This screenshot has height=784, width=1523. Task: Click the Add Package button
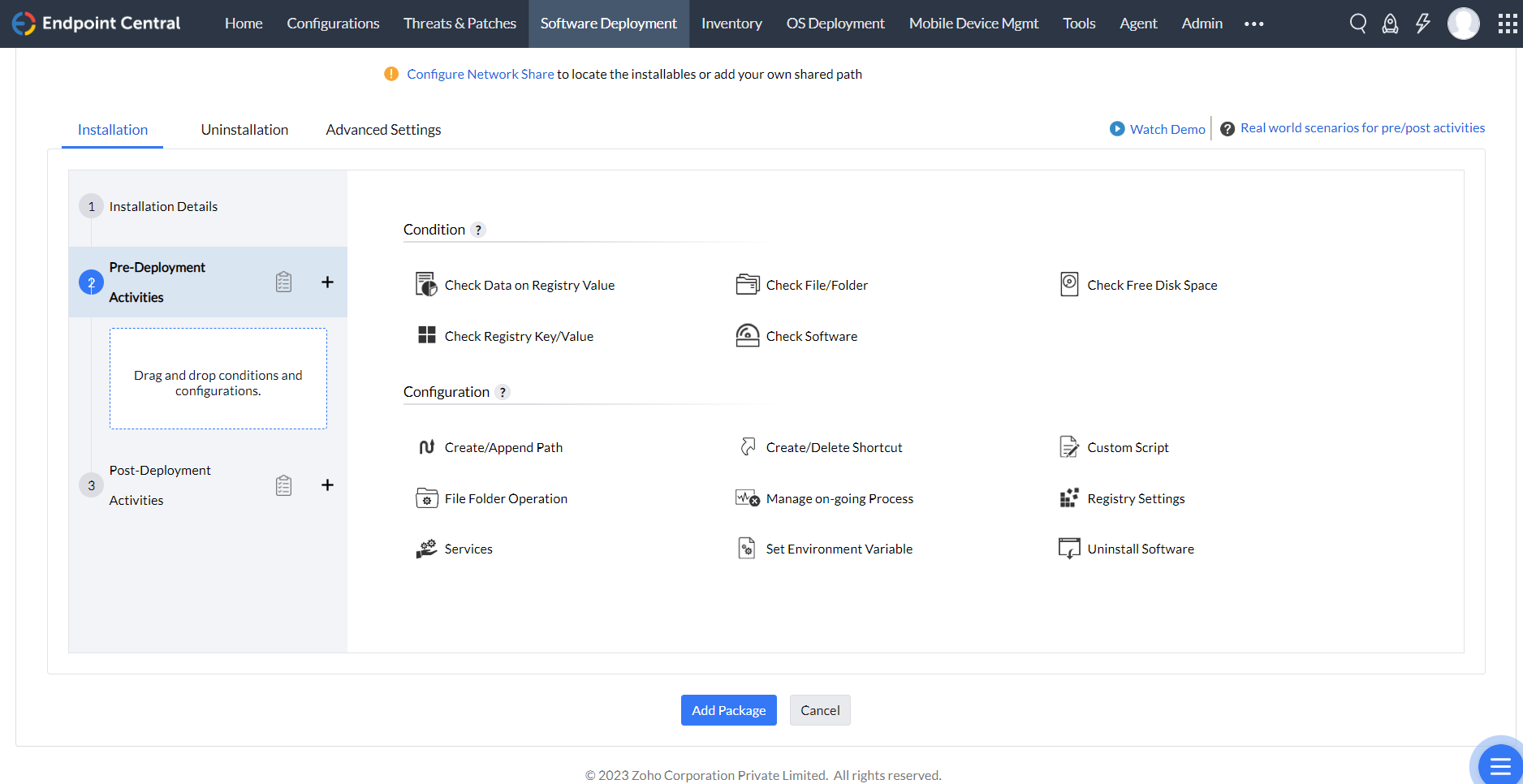[x=728, y=710]
